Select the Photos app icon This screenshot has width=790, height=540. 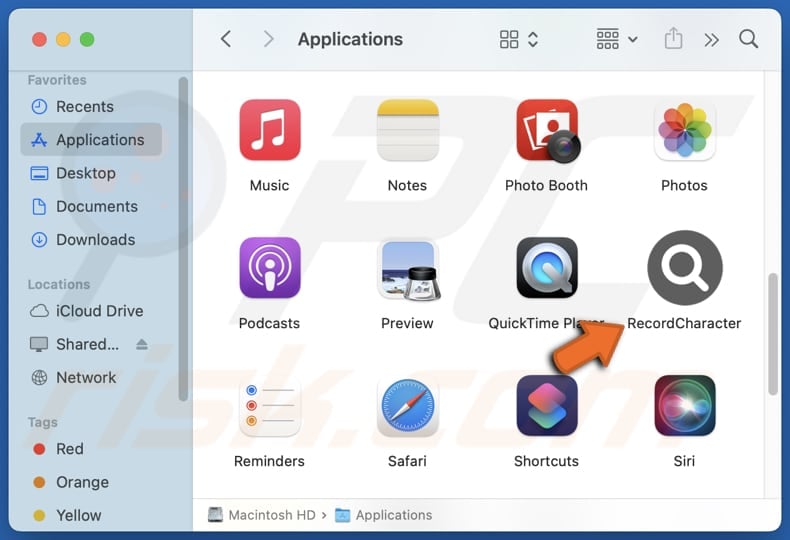(684, 130)
